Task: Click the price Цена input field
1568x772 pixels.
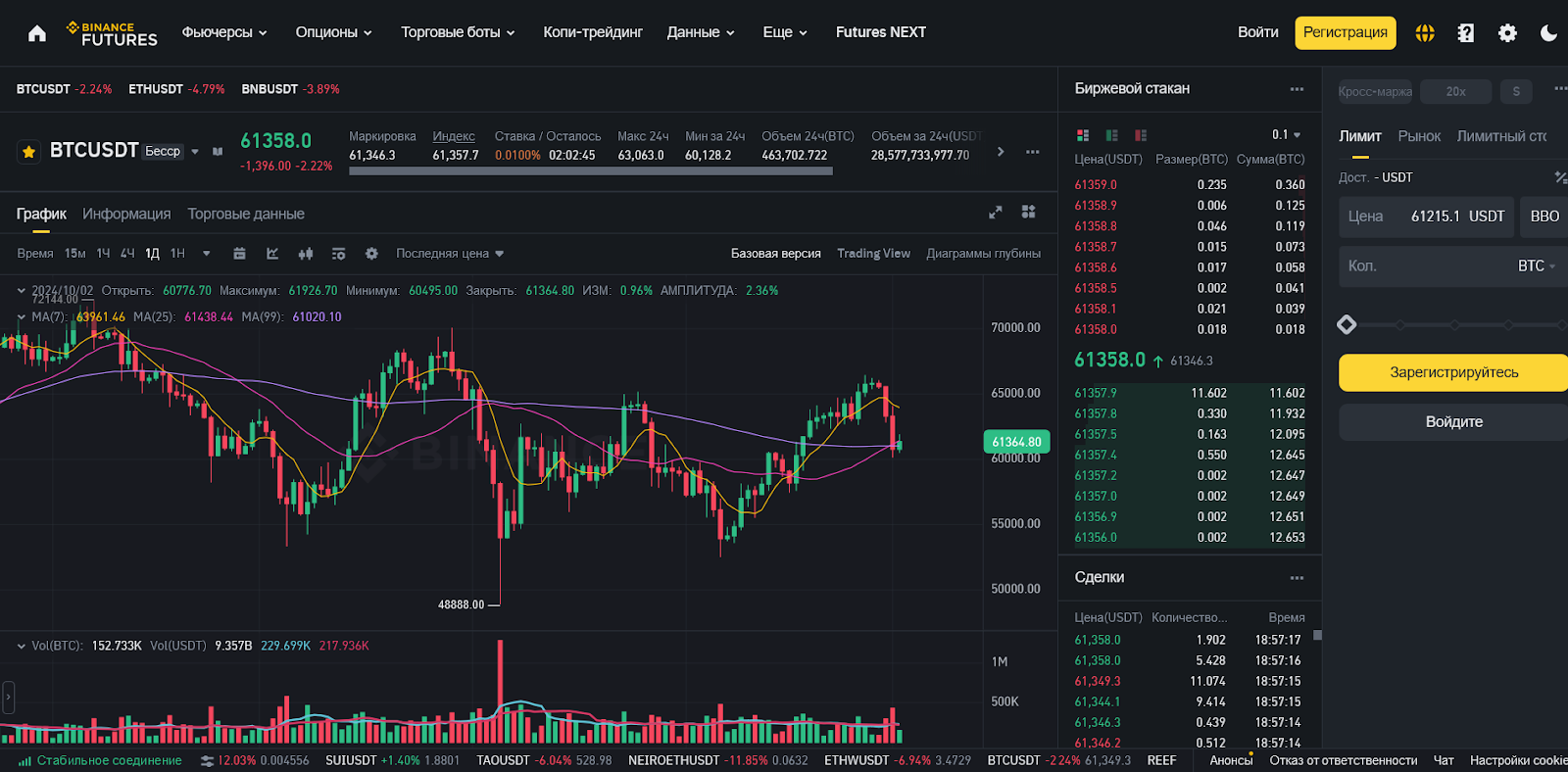Action: pos(1427,217)
